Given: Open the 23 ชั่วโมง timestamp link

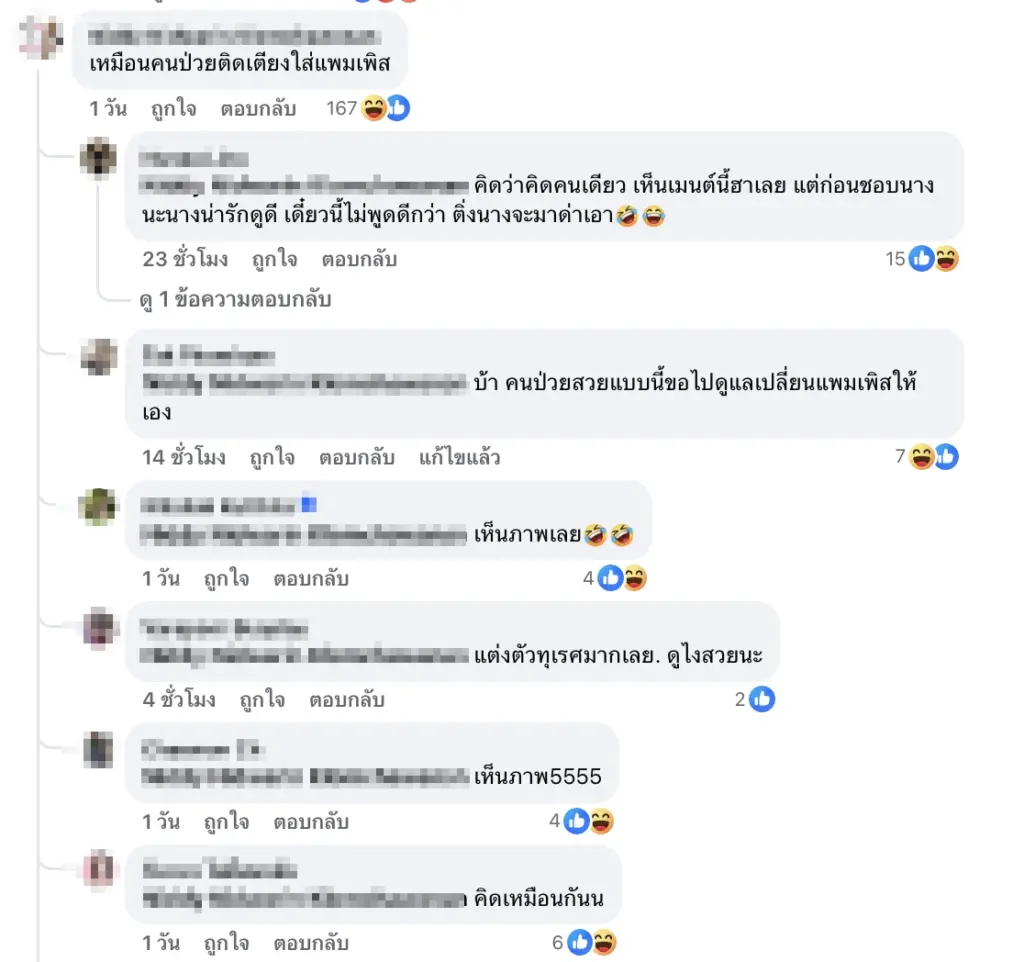Looking at the screenshot, I should point(185,259).
